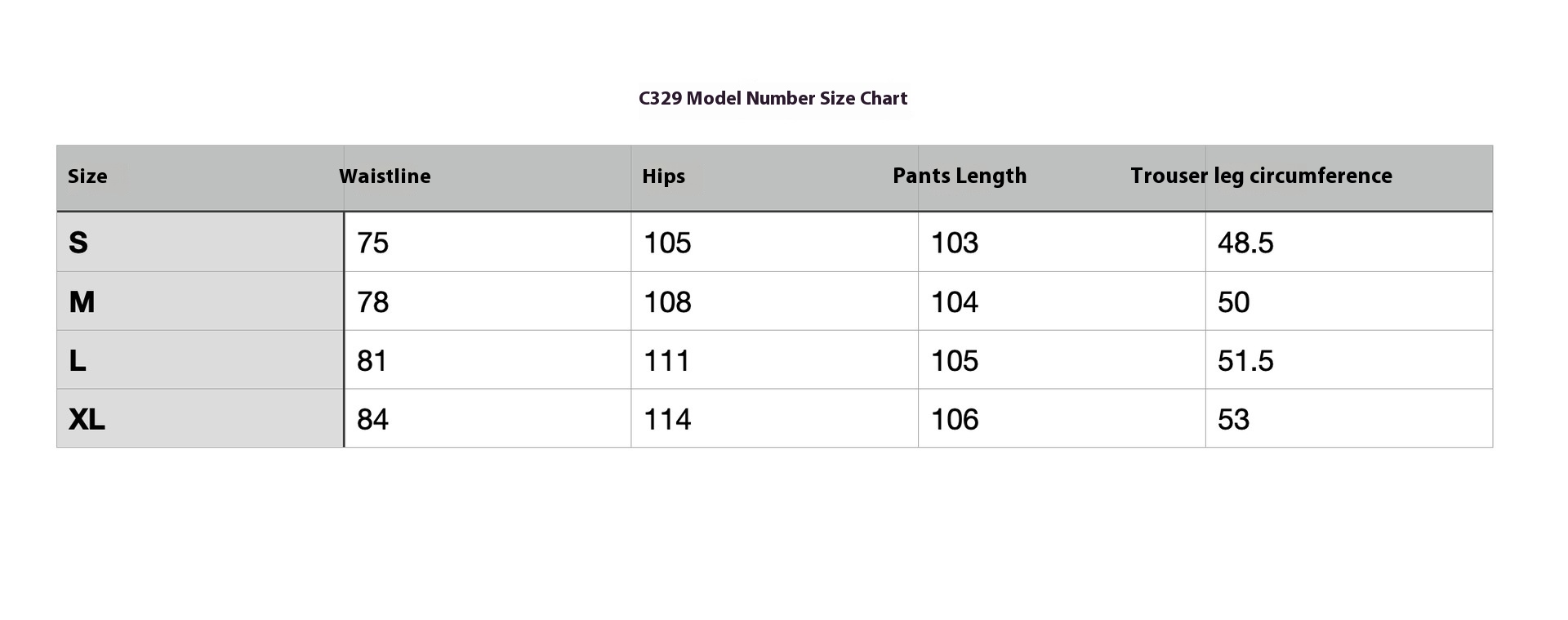Screen dimensions: 1568x620
Task: Select the Trouser leg circumference header
Action: click(1261, 176)
